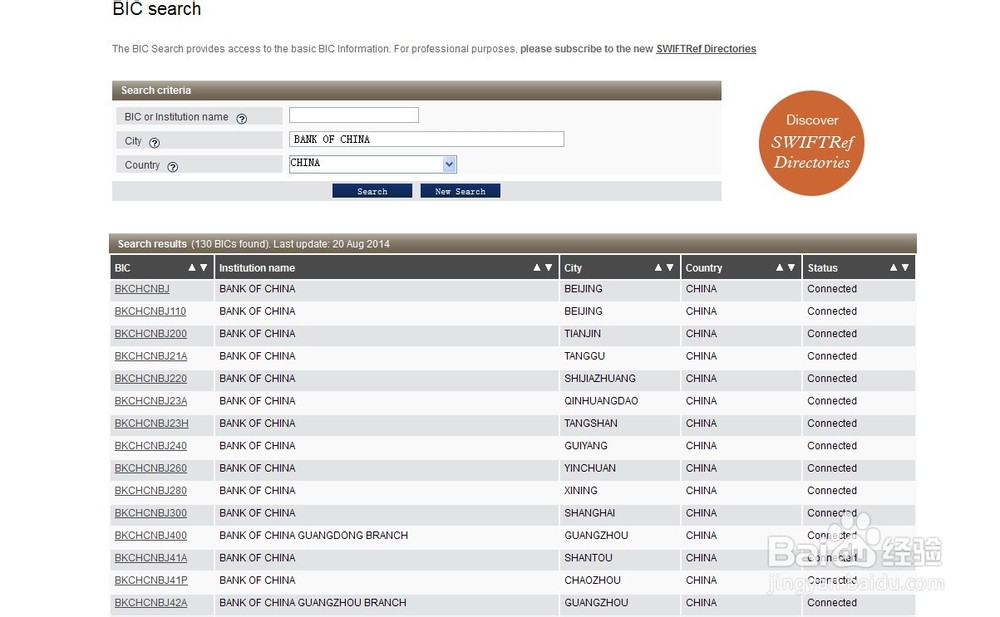Sort Institution name column ascending

coord(536,267)
